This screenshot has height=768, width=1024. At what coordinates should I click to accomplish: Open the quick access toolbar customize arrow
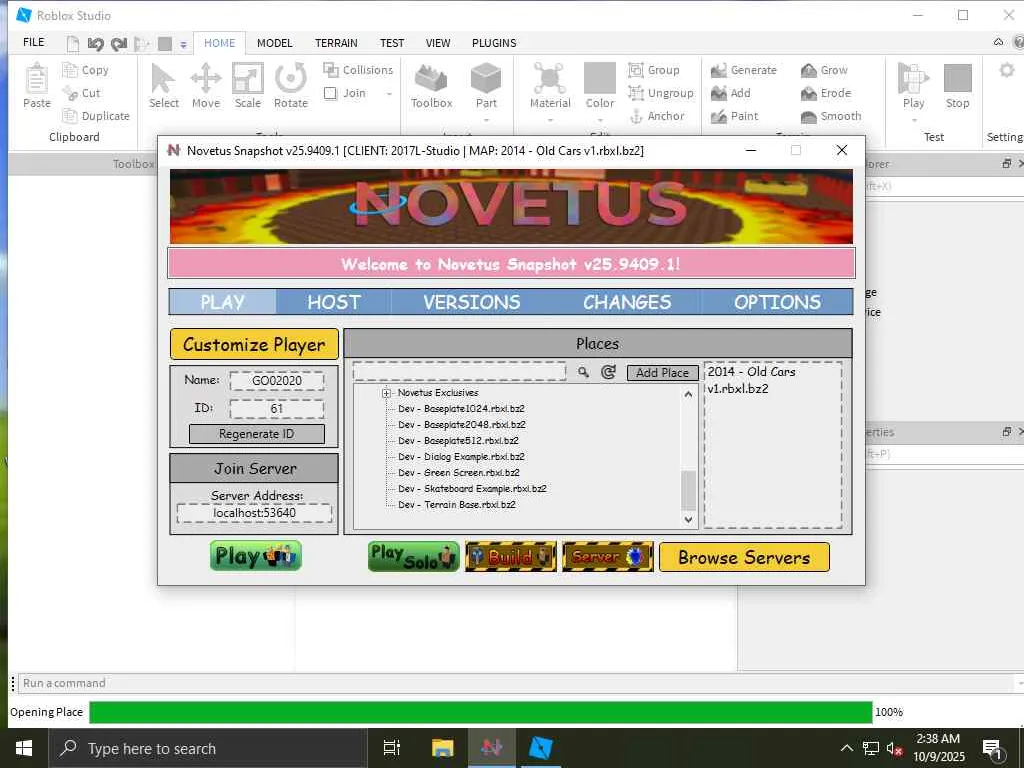(x=184, y=45)
